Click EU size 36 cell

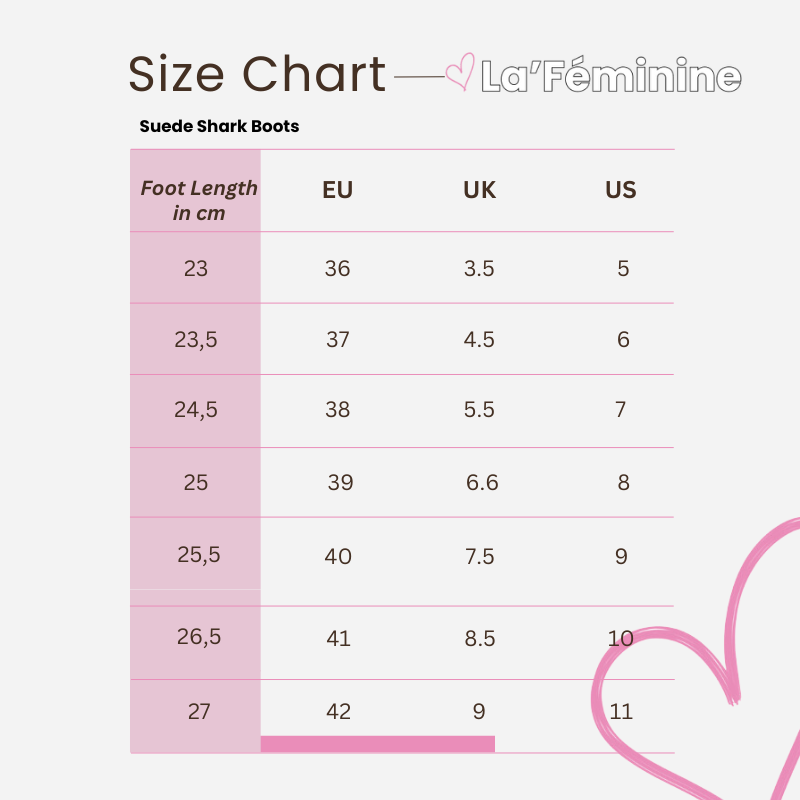pyautogui.click(x=338, y=269)
